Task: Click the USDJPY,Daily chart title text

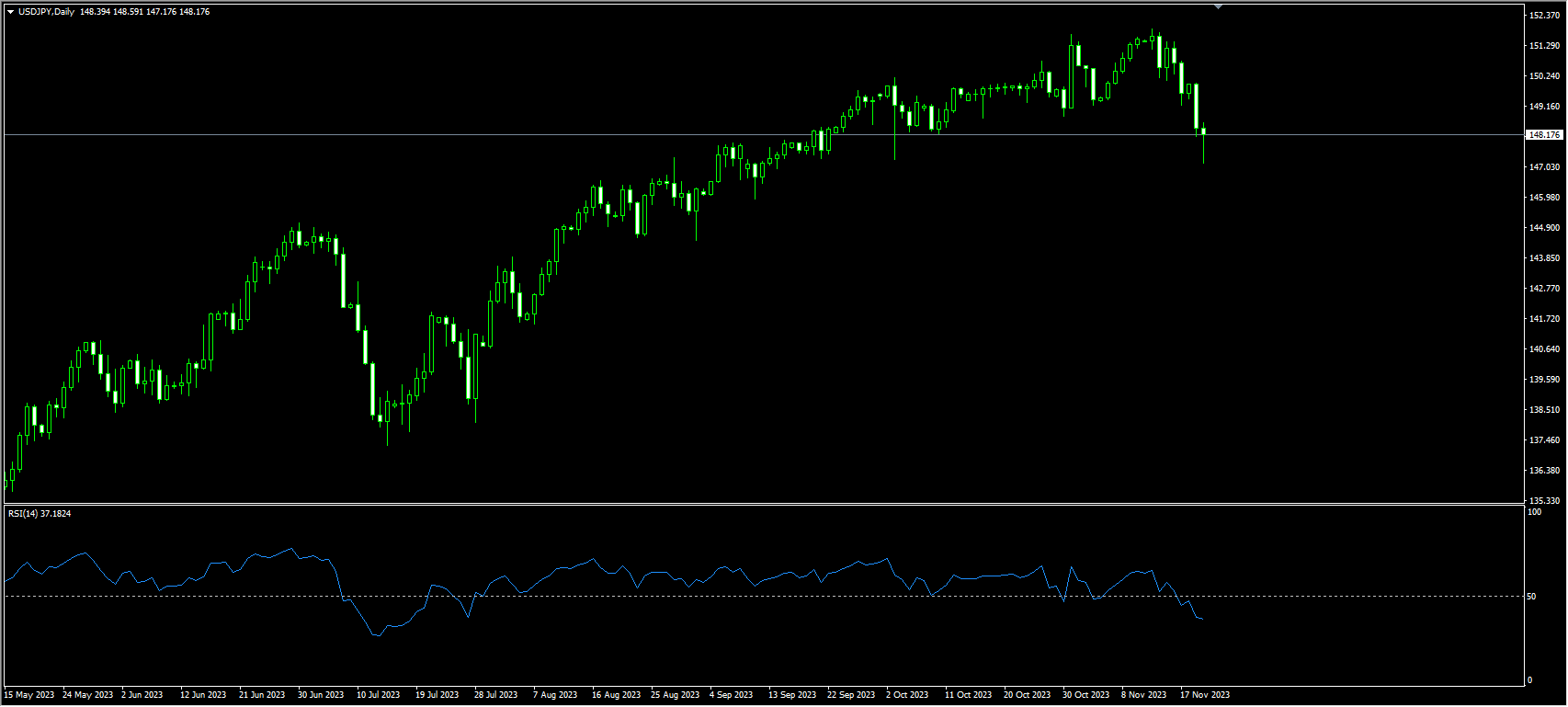Action: [46, 12]
